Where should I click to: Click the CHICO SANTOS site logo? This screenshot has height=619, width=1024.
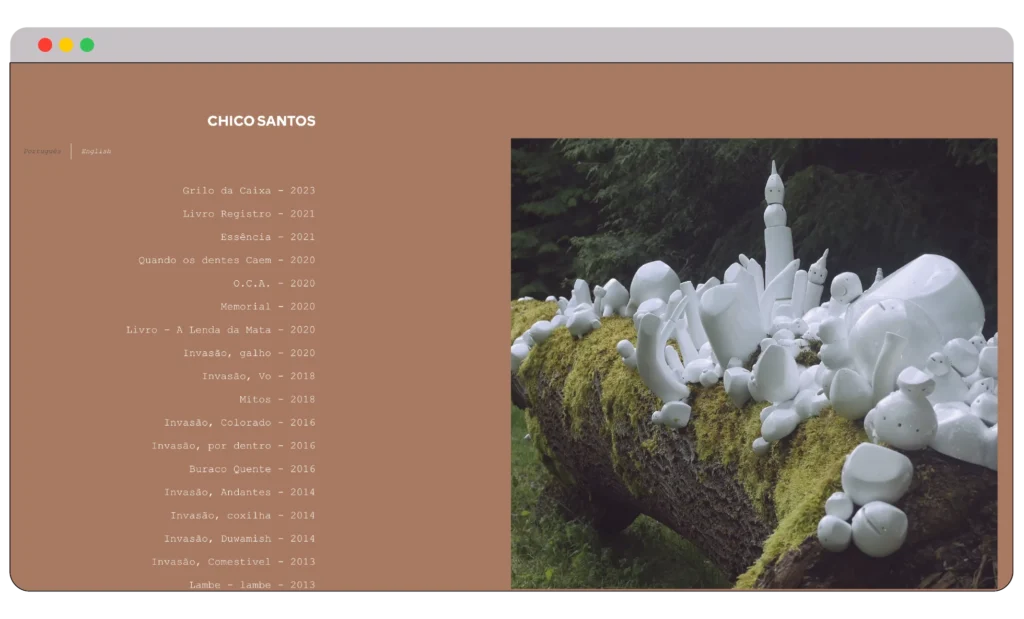261,121
